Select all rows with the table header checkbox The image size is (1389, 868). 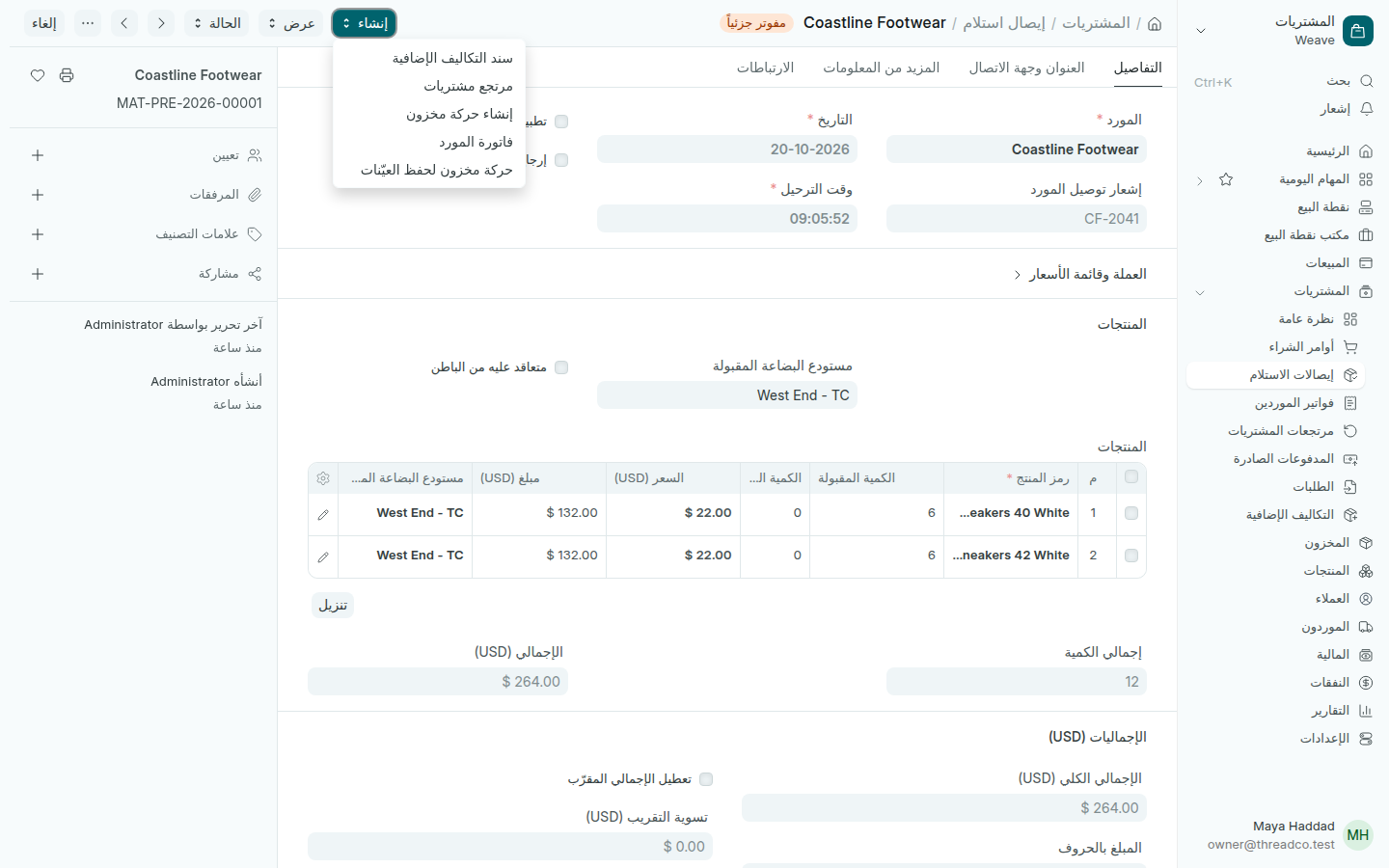1131,476
